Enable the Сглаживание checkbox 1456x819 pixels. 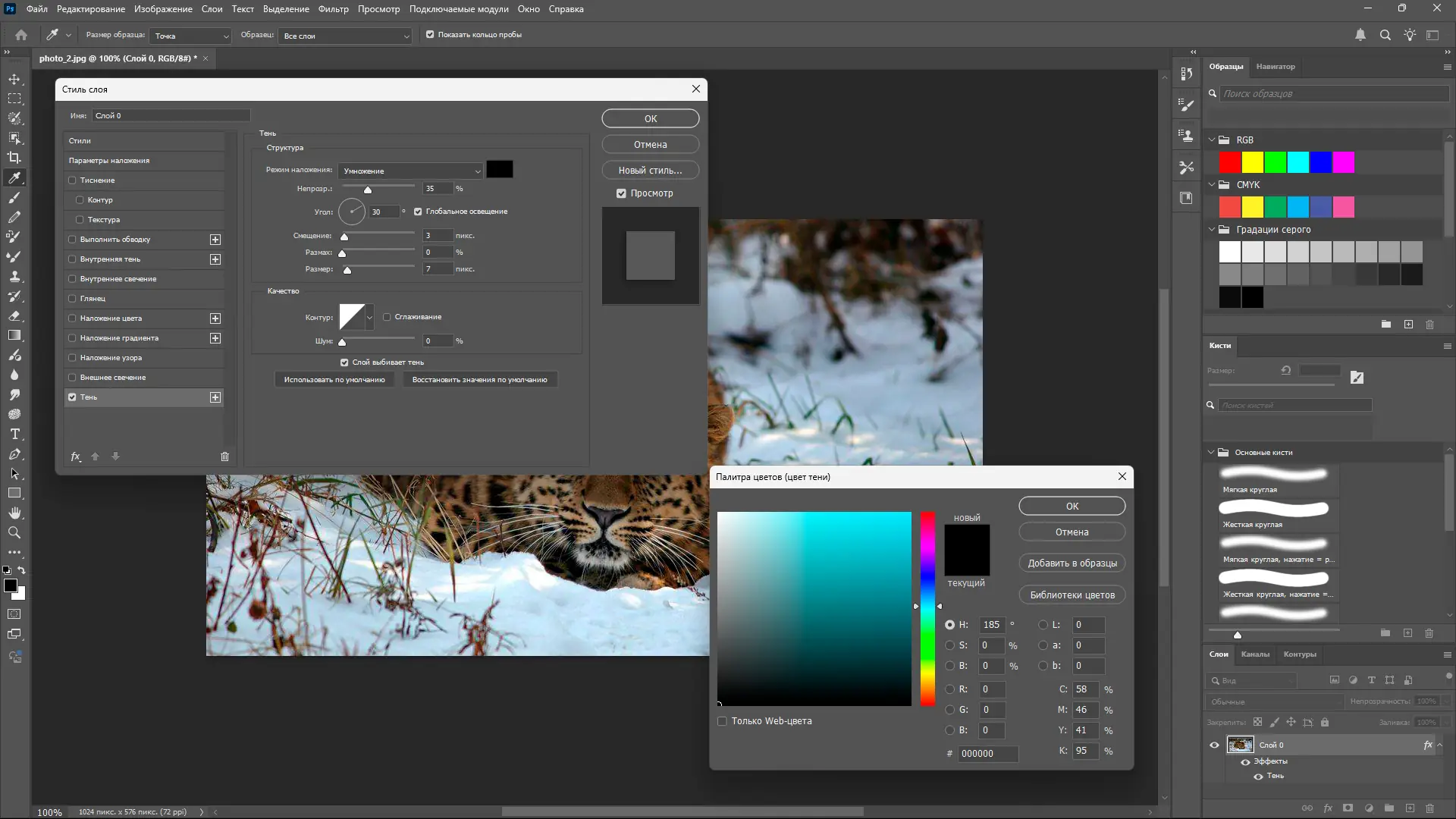point(388,316)
